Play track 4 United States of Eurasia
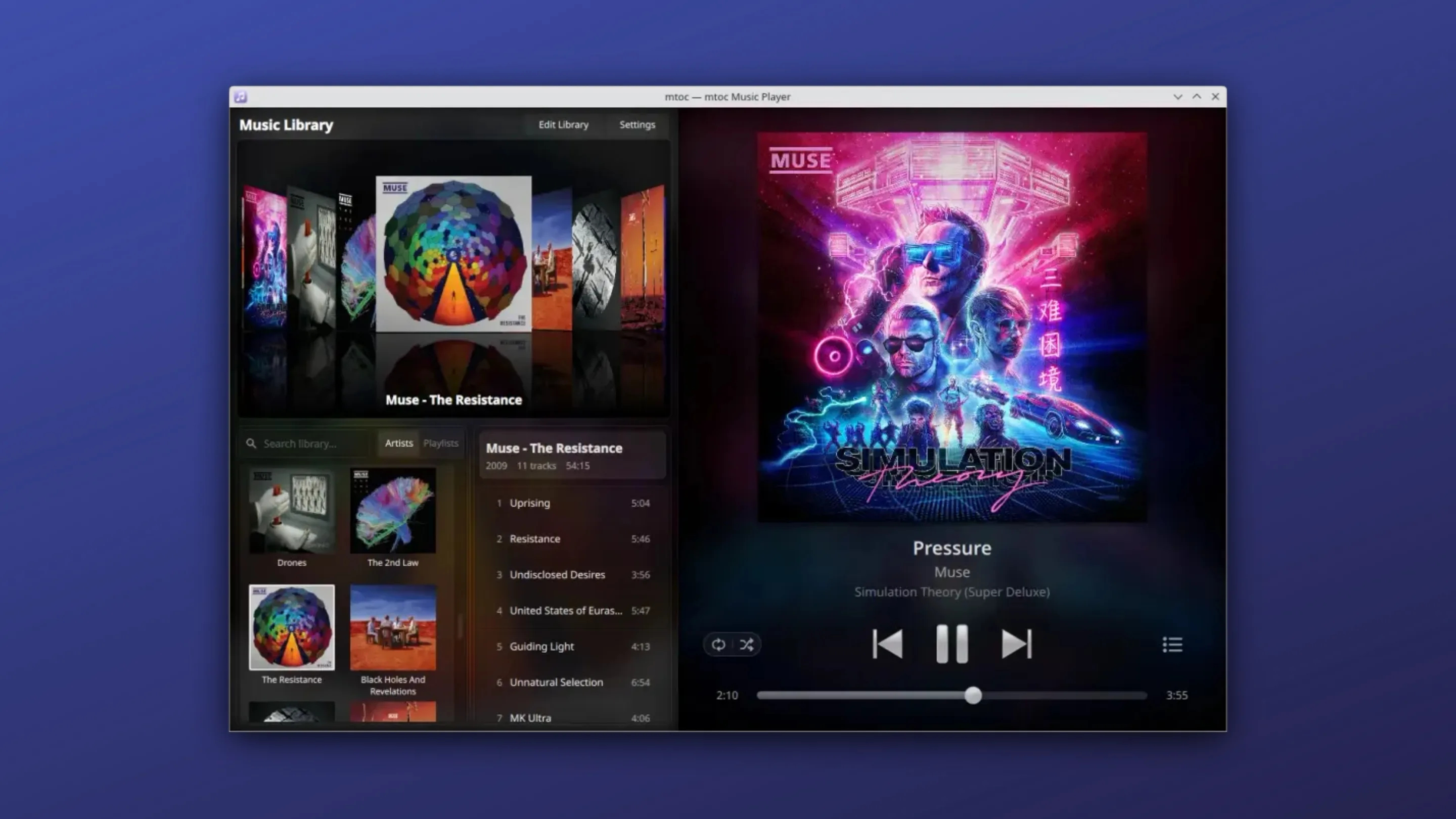The image size is (1456, 819). [x=573, y=610]
